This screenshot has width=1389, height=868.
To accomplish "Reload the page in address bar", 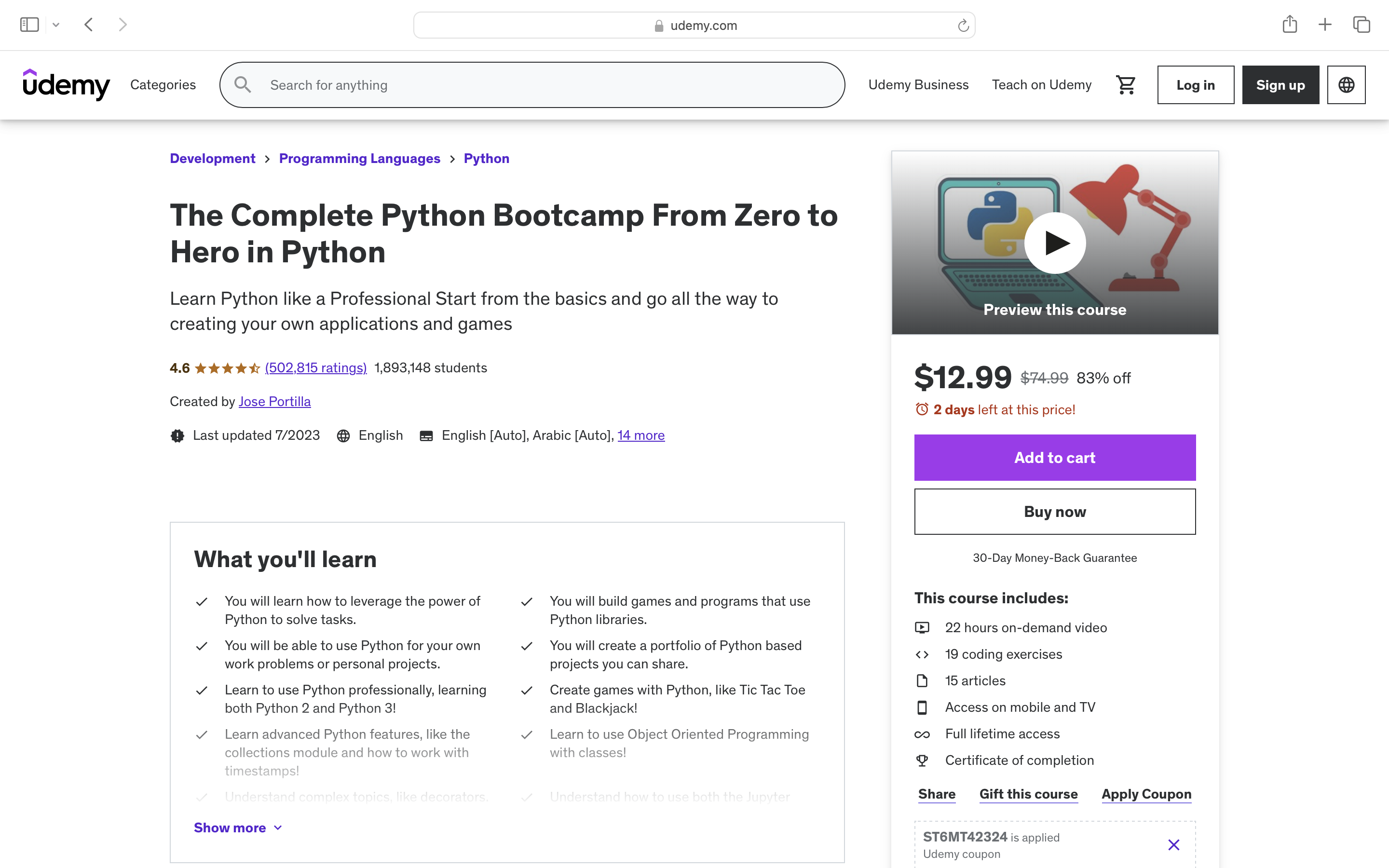I will tap(963, 26).
